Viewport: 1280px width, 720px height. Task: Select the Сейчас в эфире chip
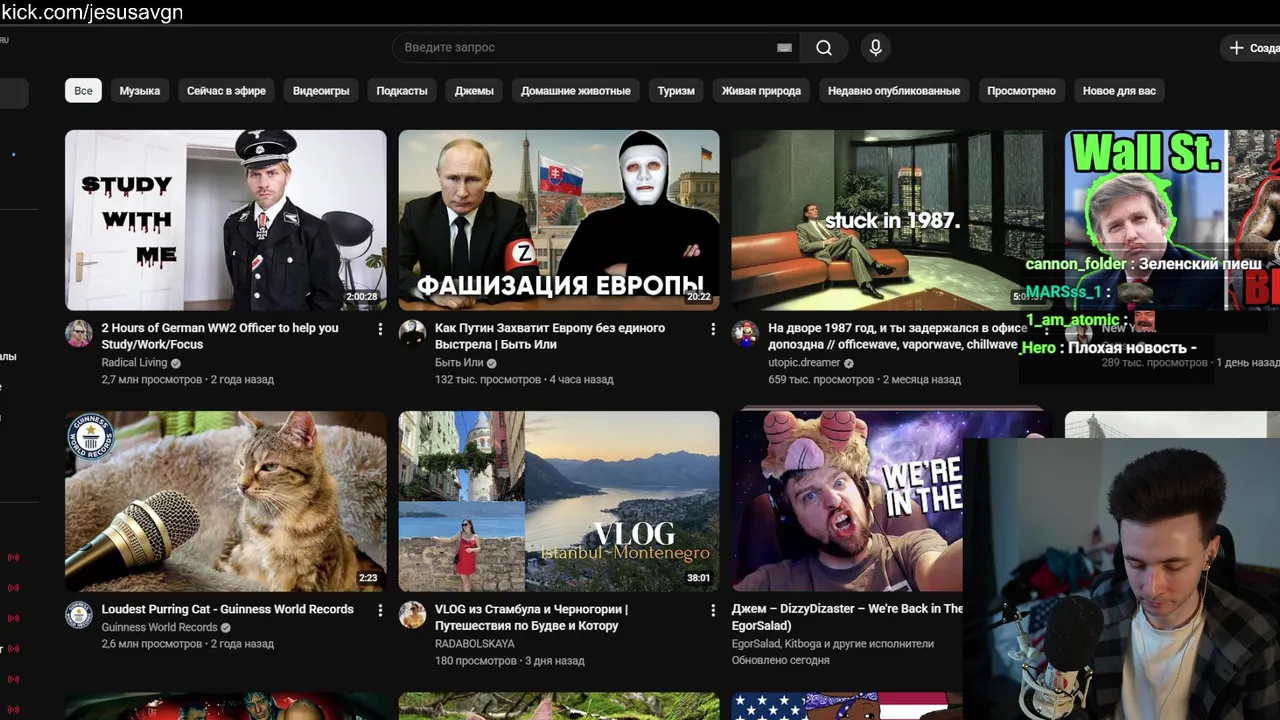[x=226, y=91]
